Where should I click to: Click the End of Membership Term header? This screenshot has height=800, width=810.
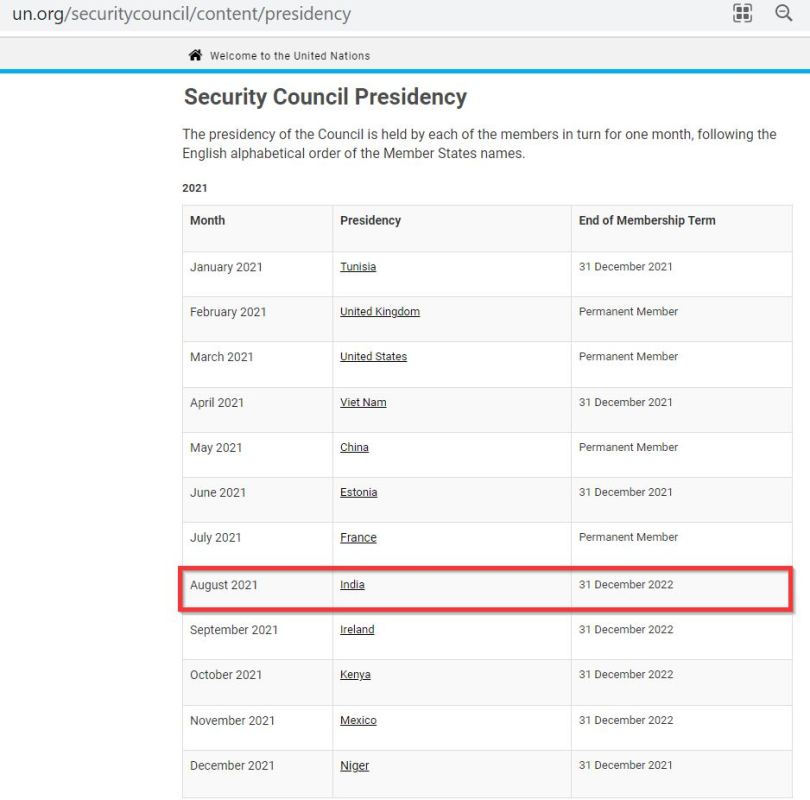coord(646,221)
